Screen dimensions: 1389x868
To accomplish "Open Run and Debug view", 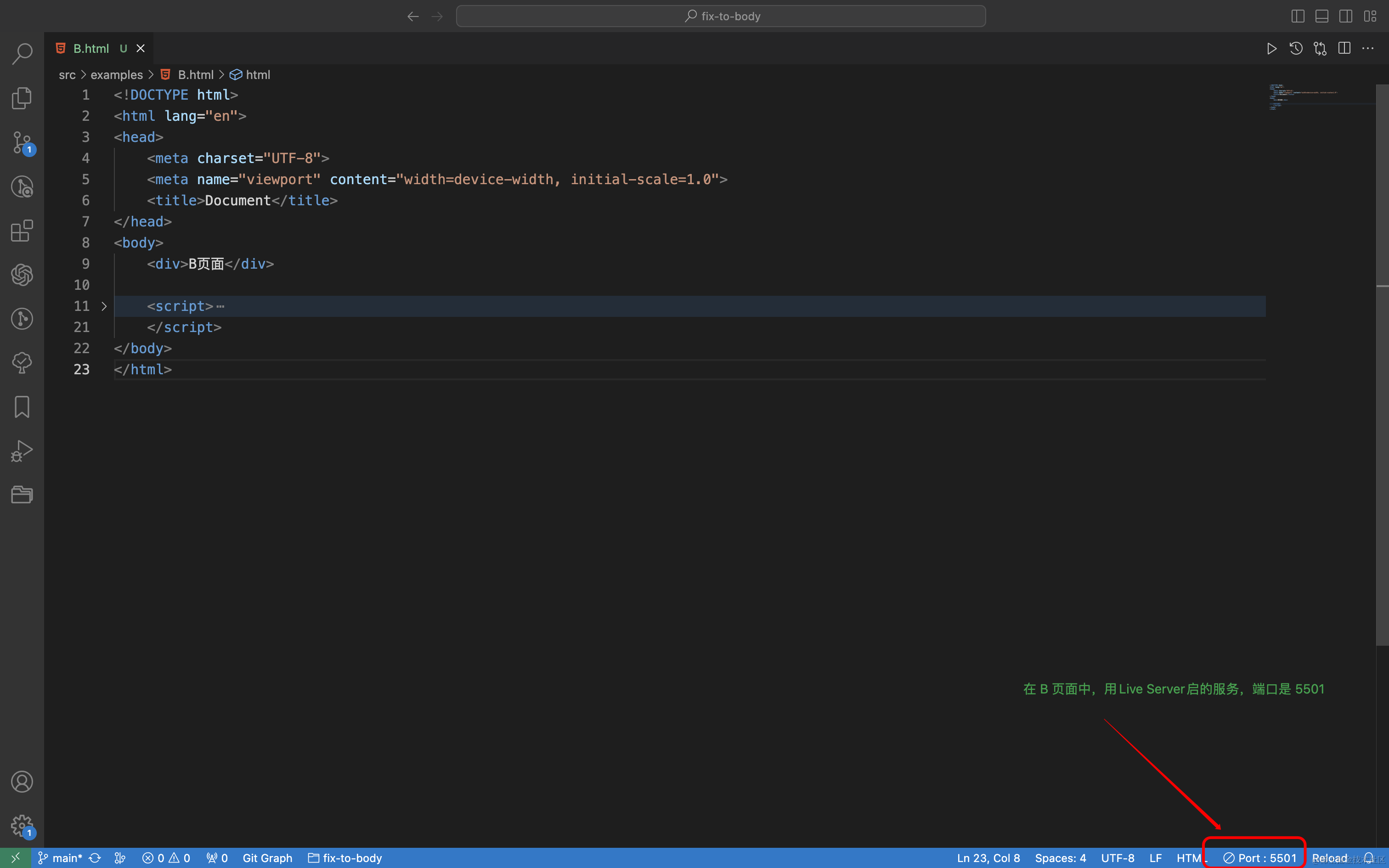I will pyautogui.click(x=22, y=451).
